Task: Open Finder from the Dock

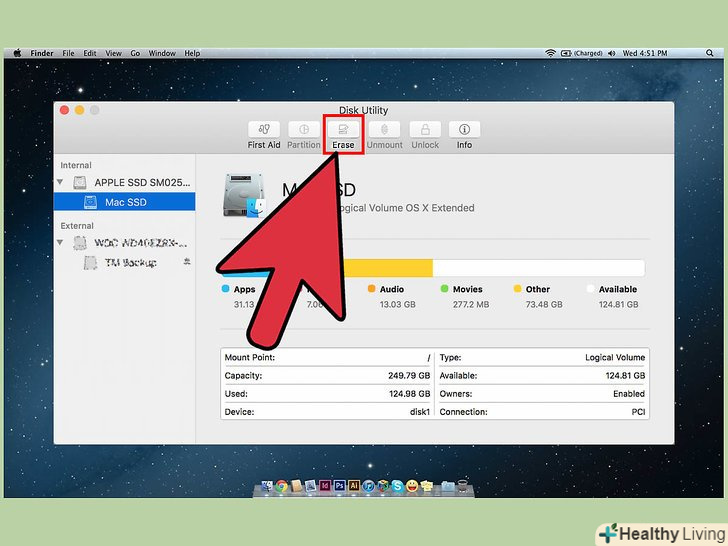Action: (267, 486)
